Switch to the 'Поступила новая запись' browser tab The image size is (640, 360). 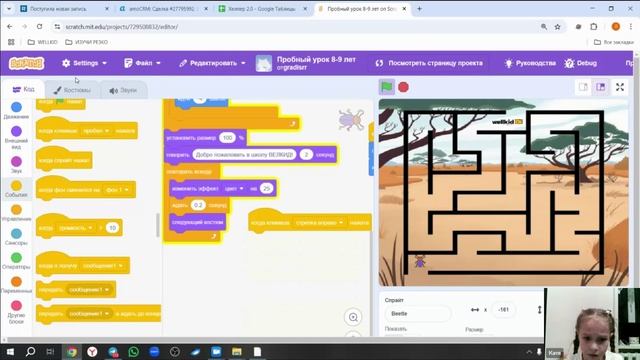pos(64,9)
